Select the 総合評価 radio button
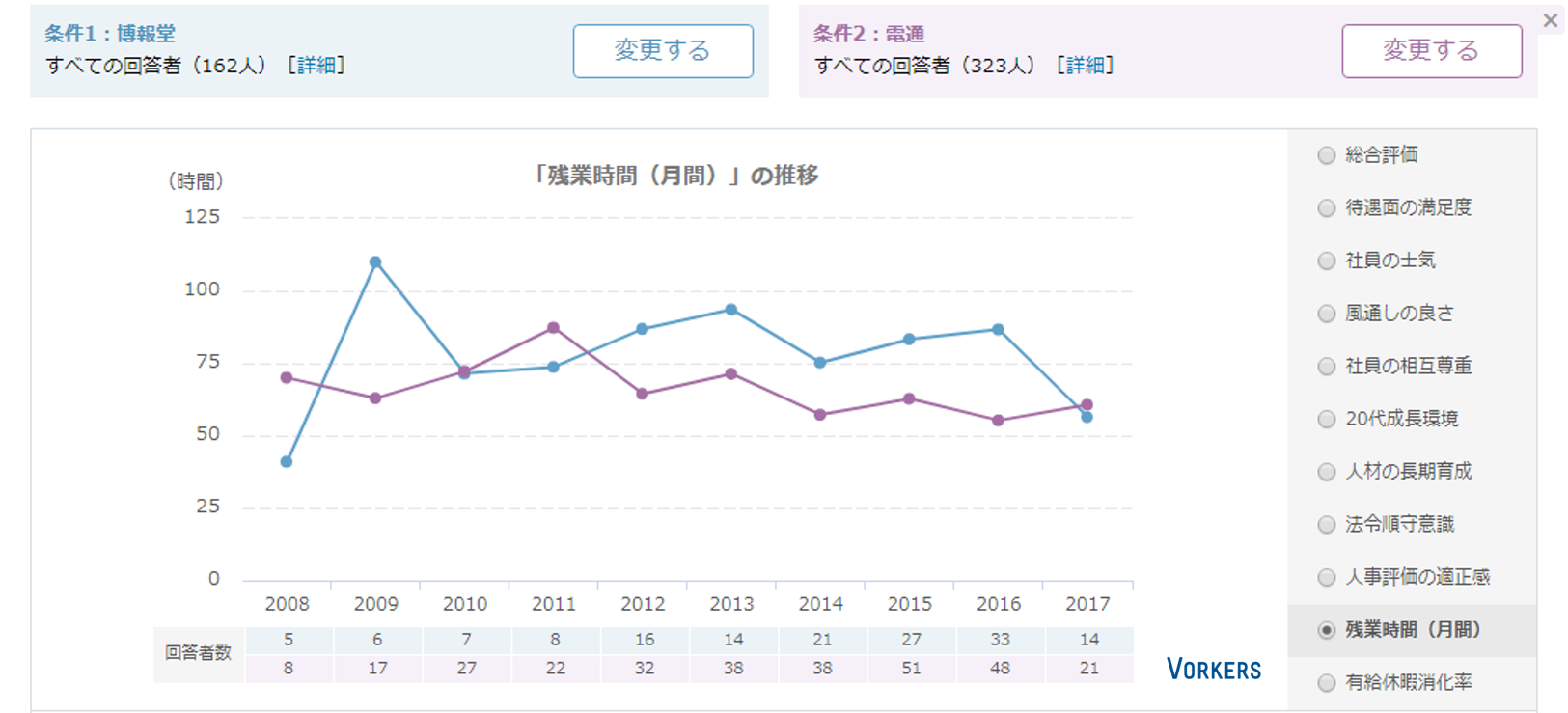1568x713 pixels. 1327,155
